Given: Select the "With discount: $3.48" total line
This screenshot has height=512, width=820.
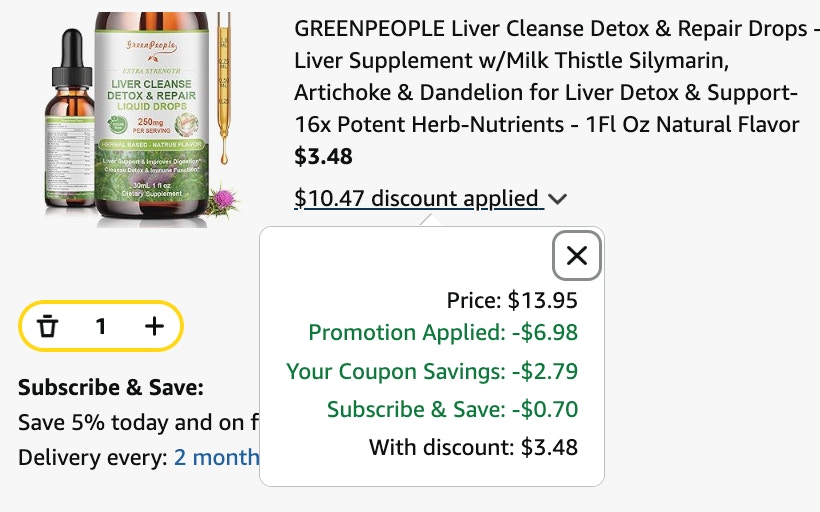Looking at the screenshot, I should pos(473,448).
